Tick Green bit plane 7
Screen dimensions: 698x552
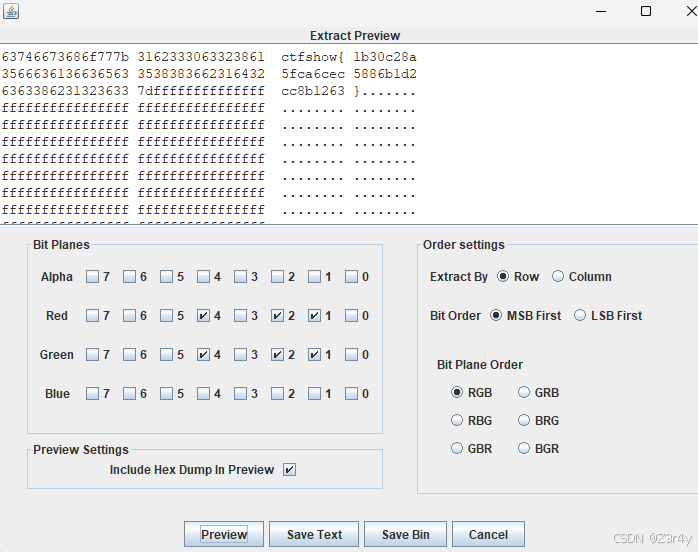pos(92,355)
